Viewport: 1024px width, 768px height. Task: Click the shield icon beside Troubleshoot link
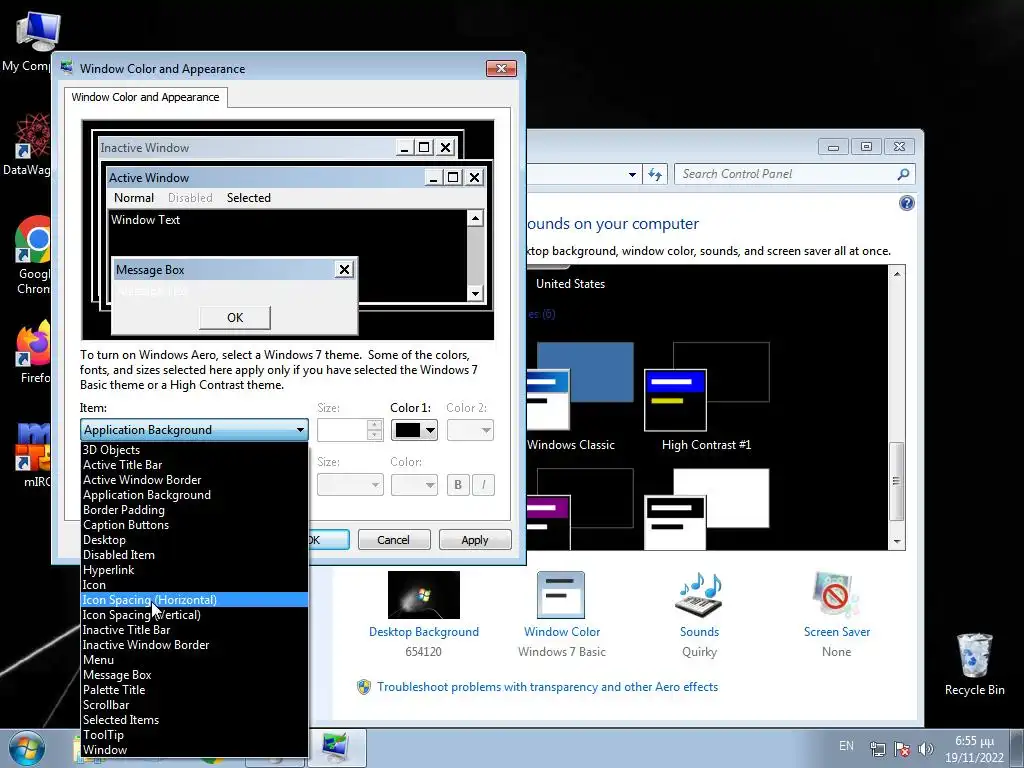tap(364, 687)
